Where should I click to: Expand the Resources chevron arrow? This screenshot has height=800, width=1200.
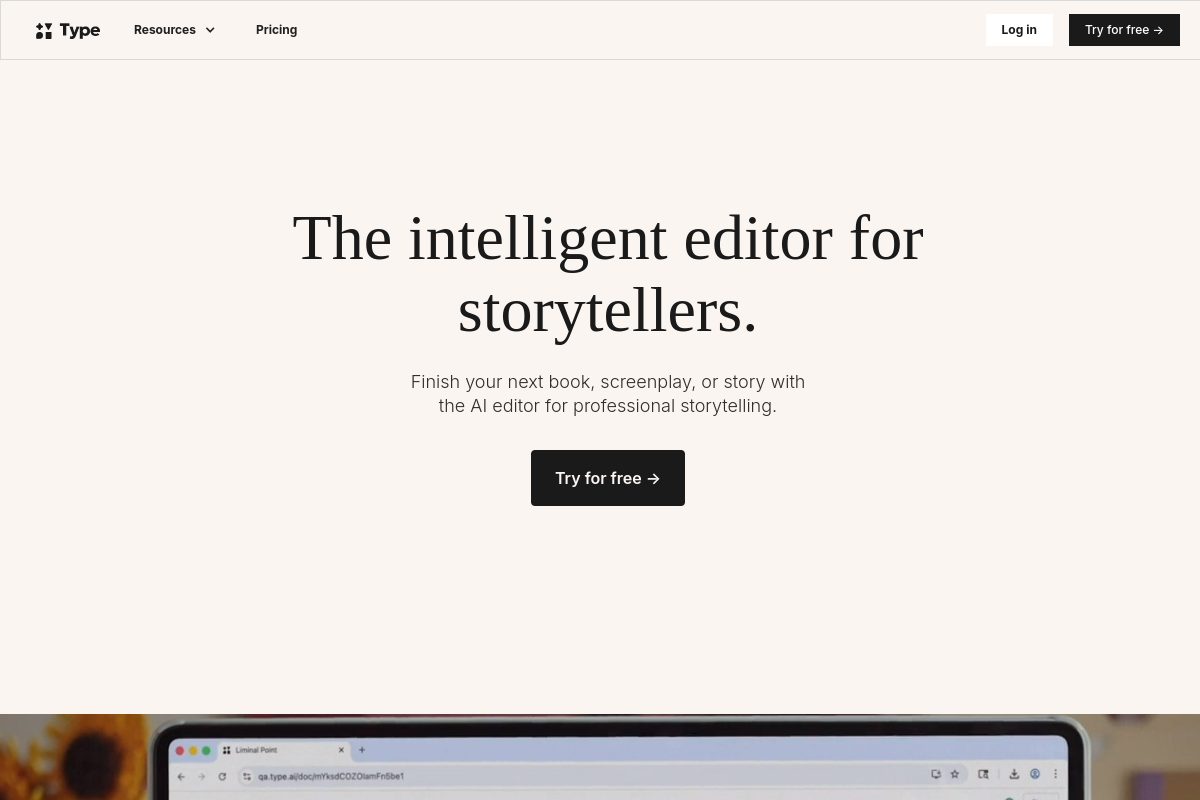210,30
